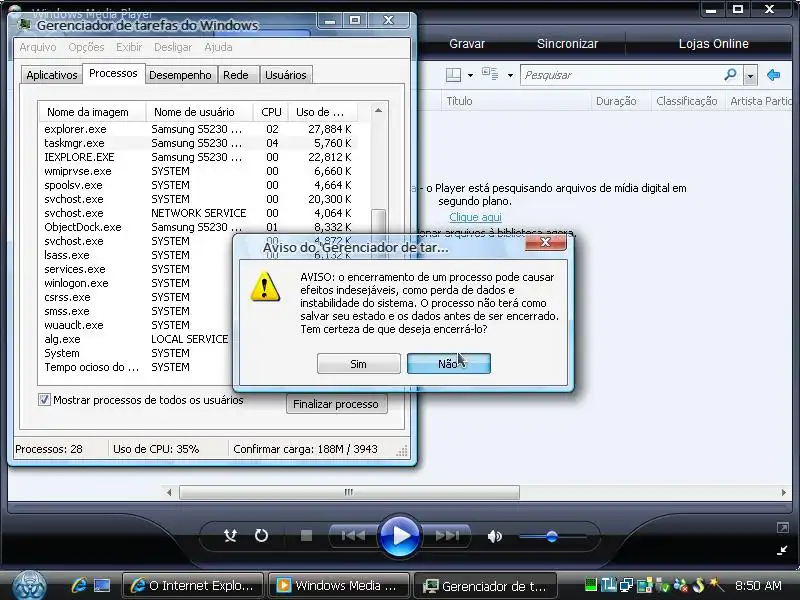Select the spoolsv.exe process row
The image size is (800, 600).
tap(198, 185)
